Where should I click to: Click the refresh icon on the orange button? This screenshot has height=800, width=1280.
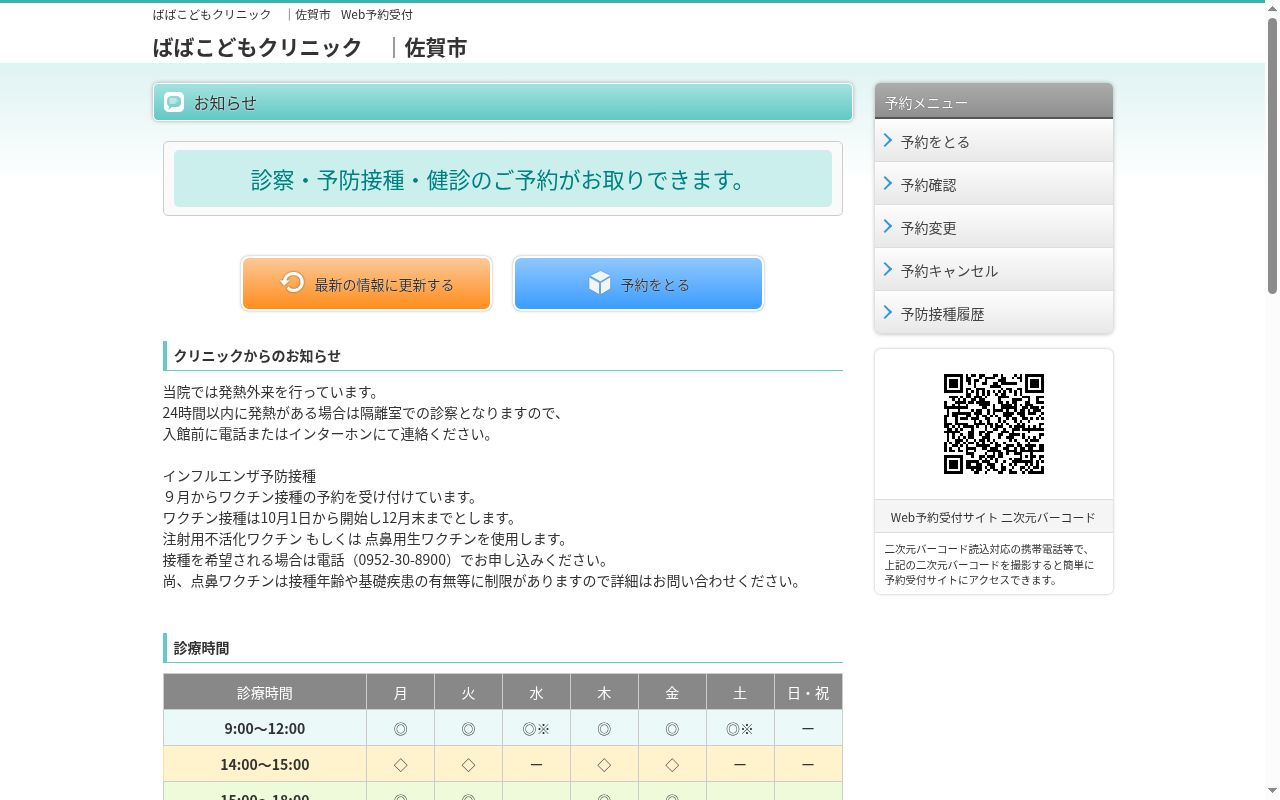[292, 282]
